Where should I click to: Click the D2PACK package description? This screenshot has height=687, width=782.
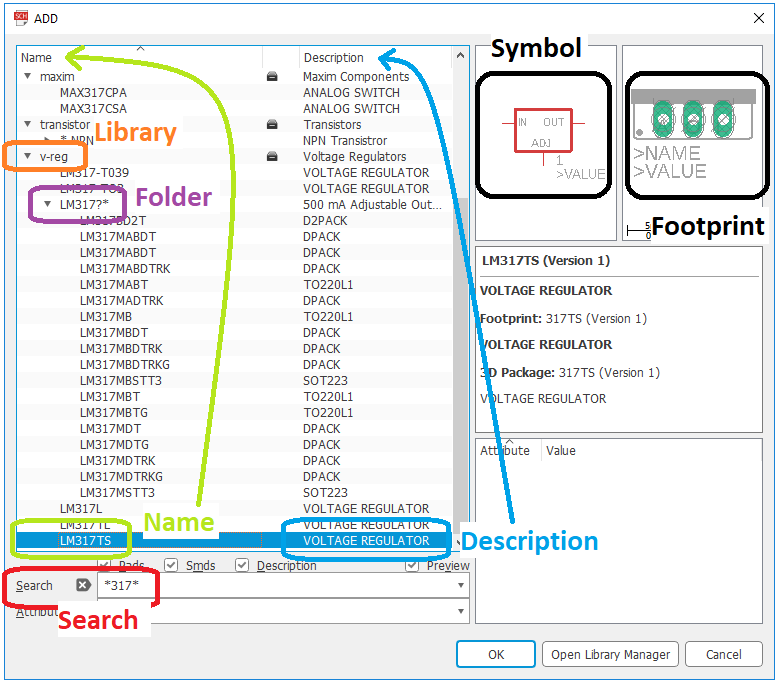325,220
